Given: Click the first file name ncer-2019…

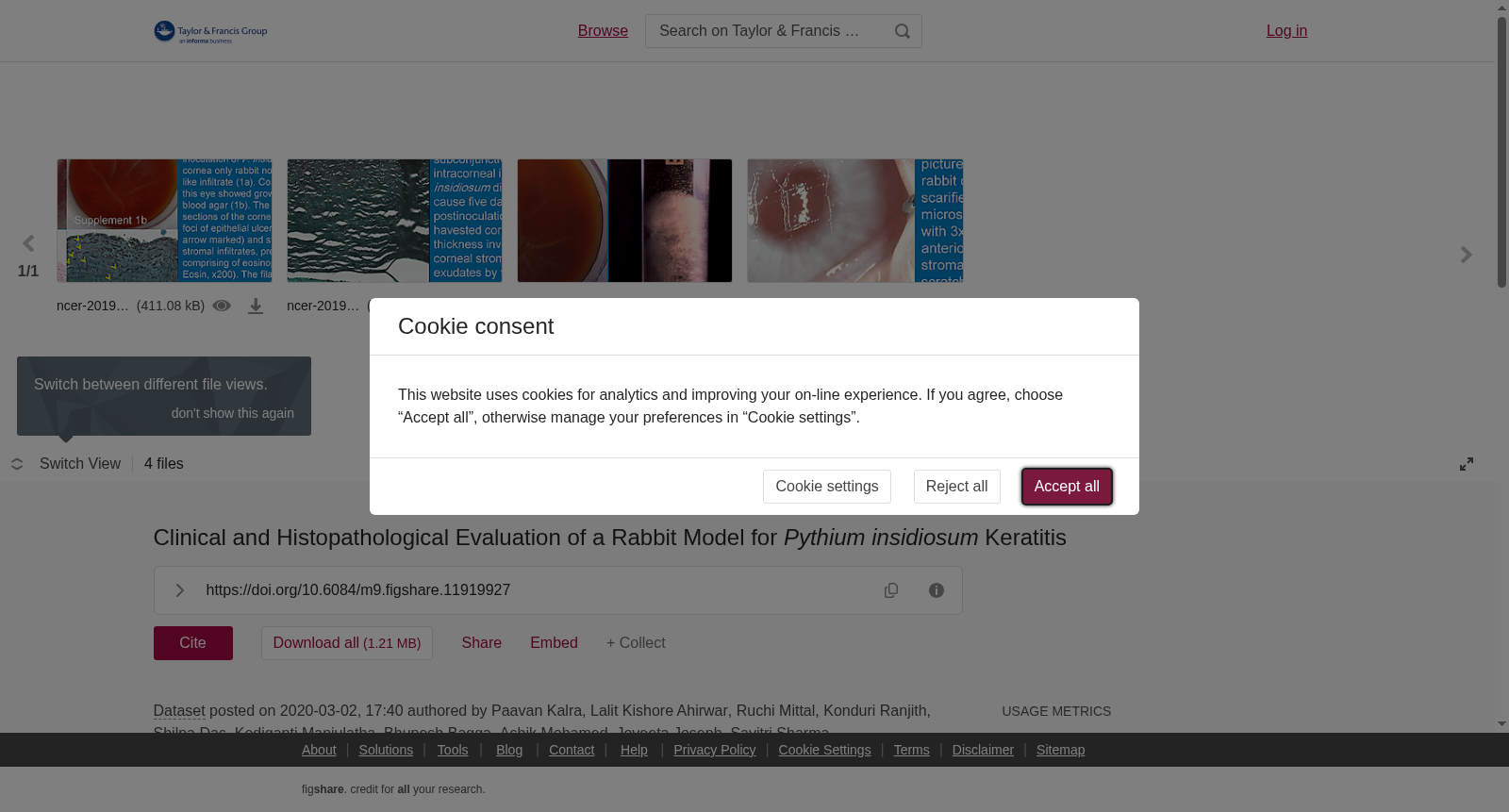Looking at the screenshot, I should 92,306.
